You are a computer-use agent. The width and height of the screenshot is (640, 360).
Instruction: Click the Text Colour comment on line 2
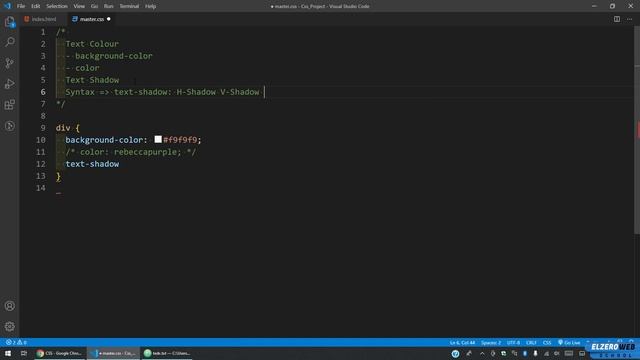coord(92,44)
